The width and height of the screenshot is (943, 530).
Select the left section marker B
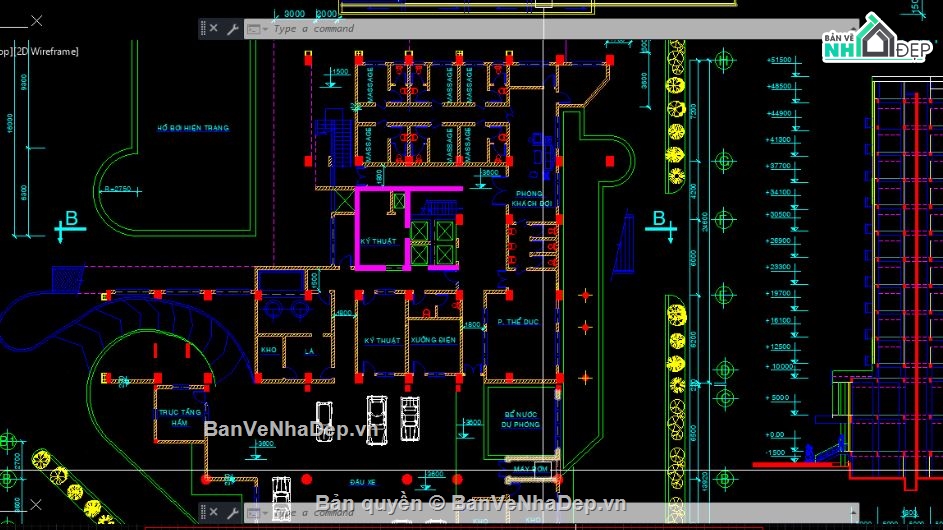pos(69,222)
